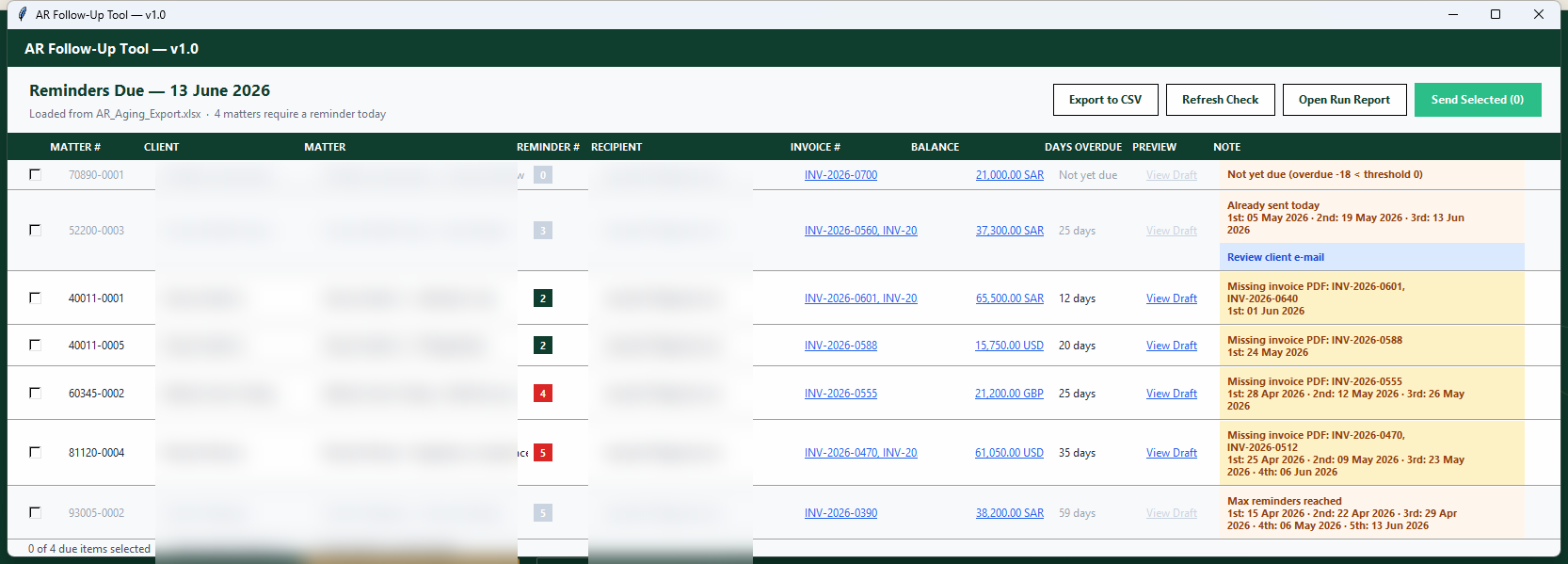Screen dimensions: 1568x564
Task: Click CLIENT column header
Action: point(161,147)
